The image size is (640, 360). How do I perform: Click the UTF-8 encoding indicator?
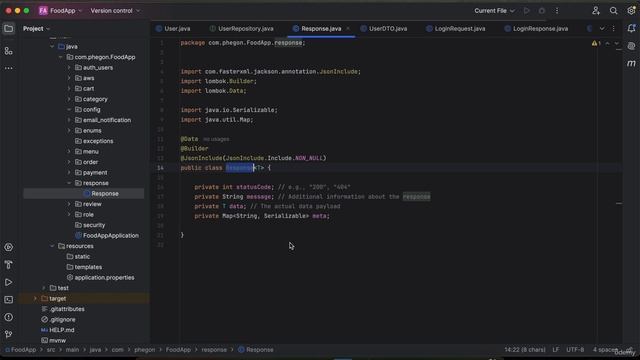575,350
